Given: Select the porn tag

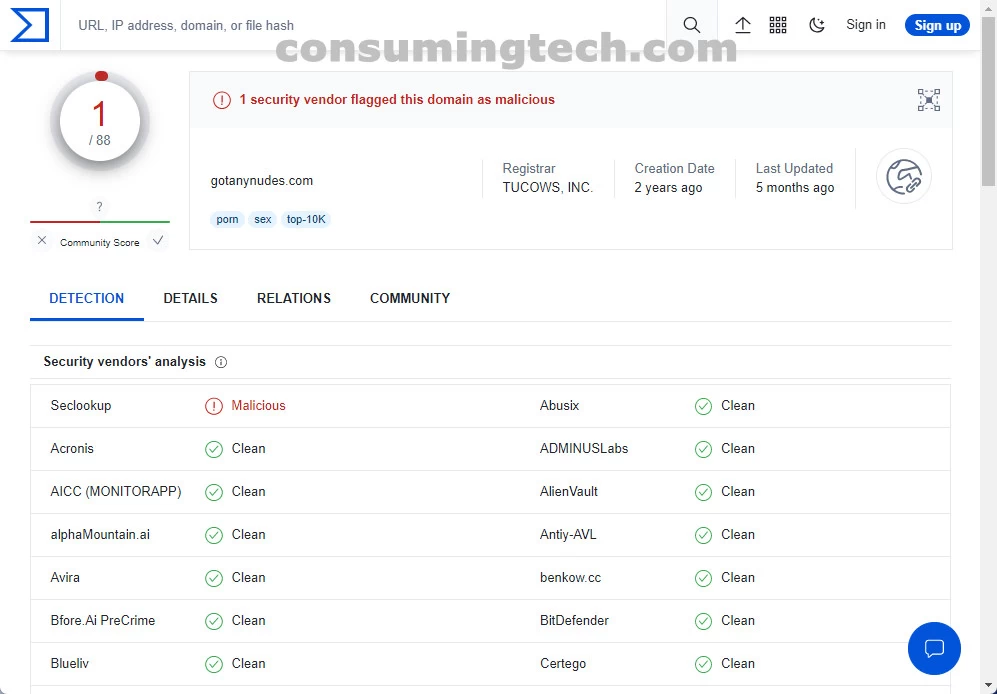Looking at the screenshot, I should (x=227, y=219).
